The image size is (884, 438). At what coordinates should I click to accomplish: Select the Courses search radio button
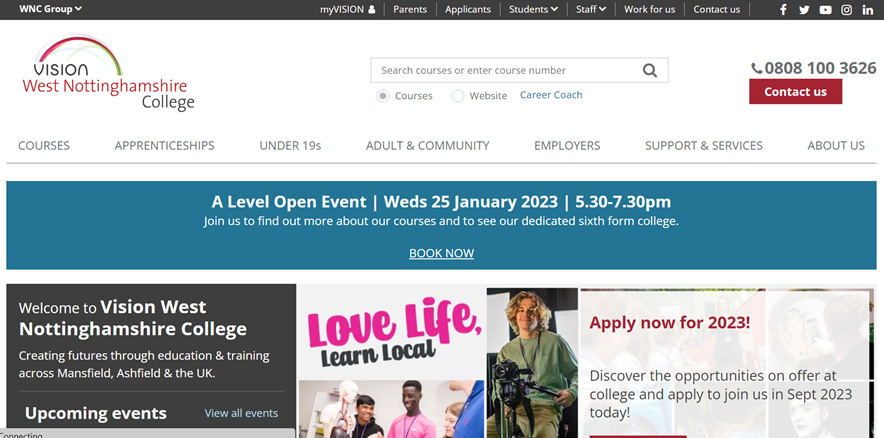(383, 96)
